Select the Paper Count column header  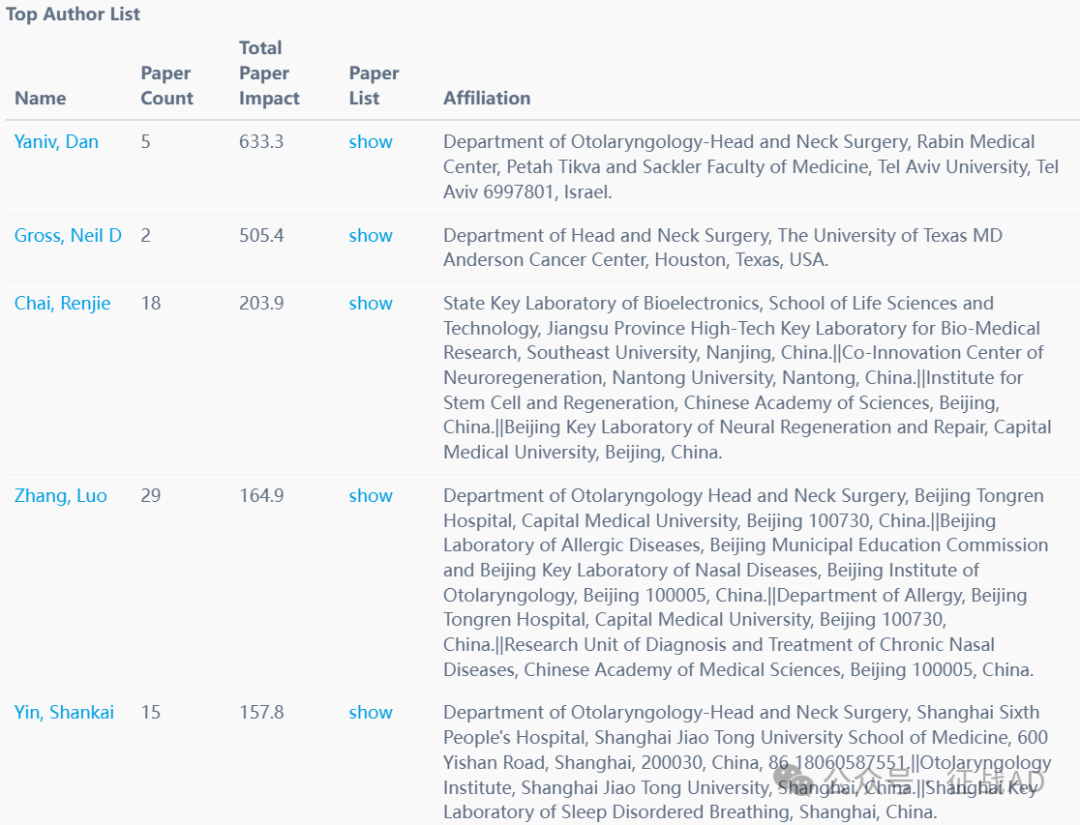point(167,85)
